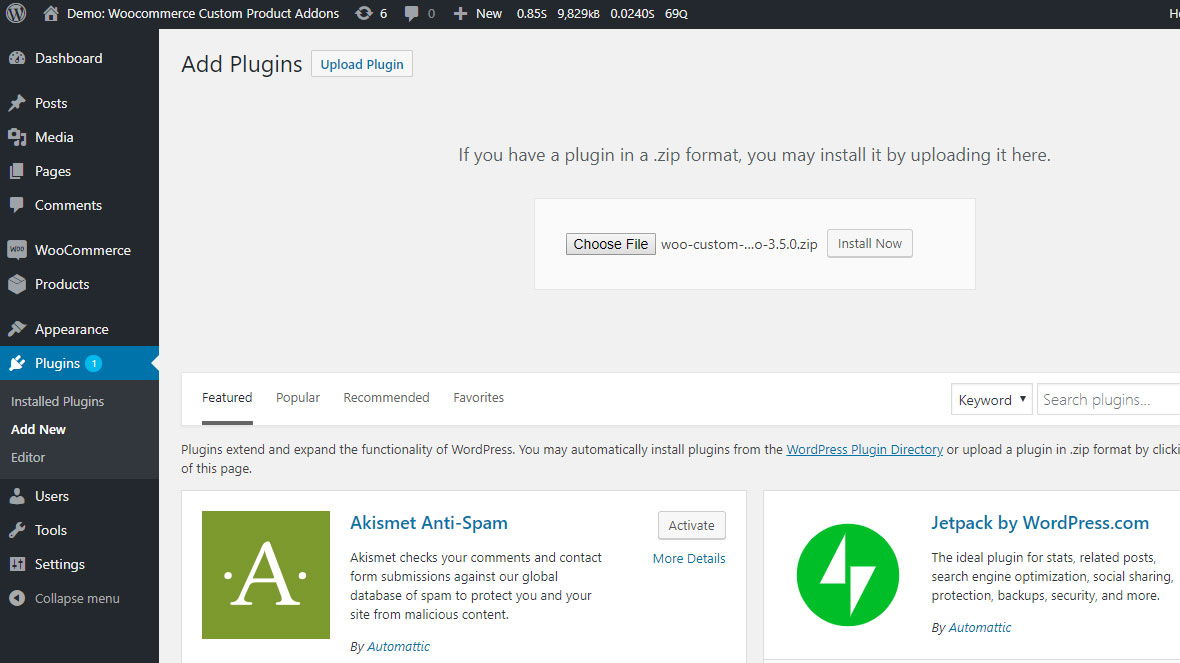The width and height of the screenshot is (1180, 663).
Task: Open the Akismet Anti-Spam title link
Action: pos(429,522)
